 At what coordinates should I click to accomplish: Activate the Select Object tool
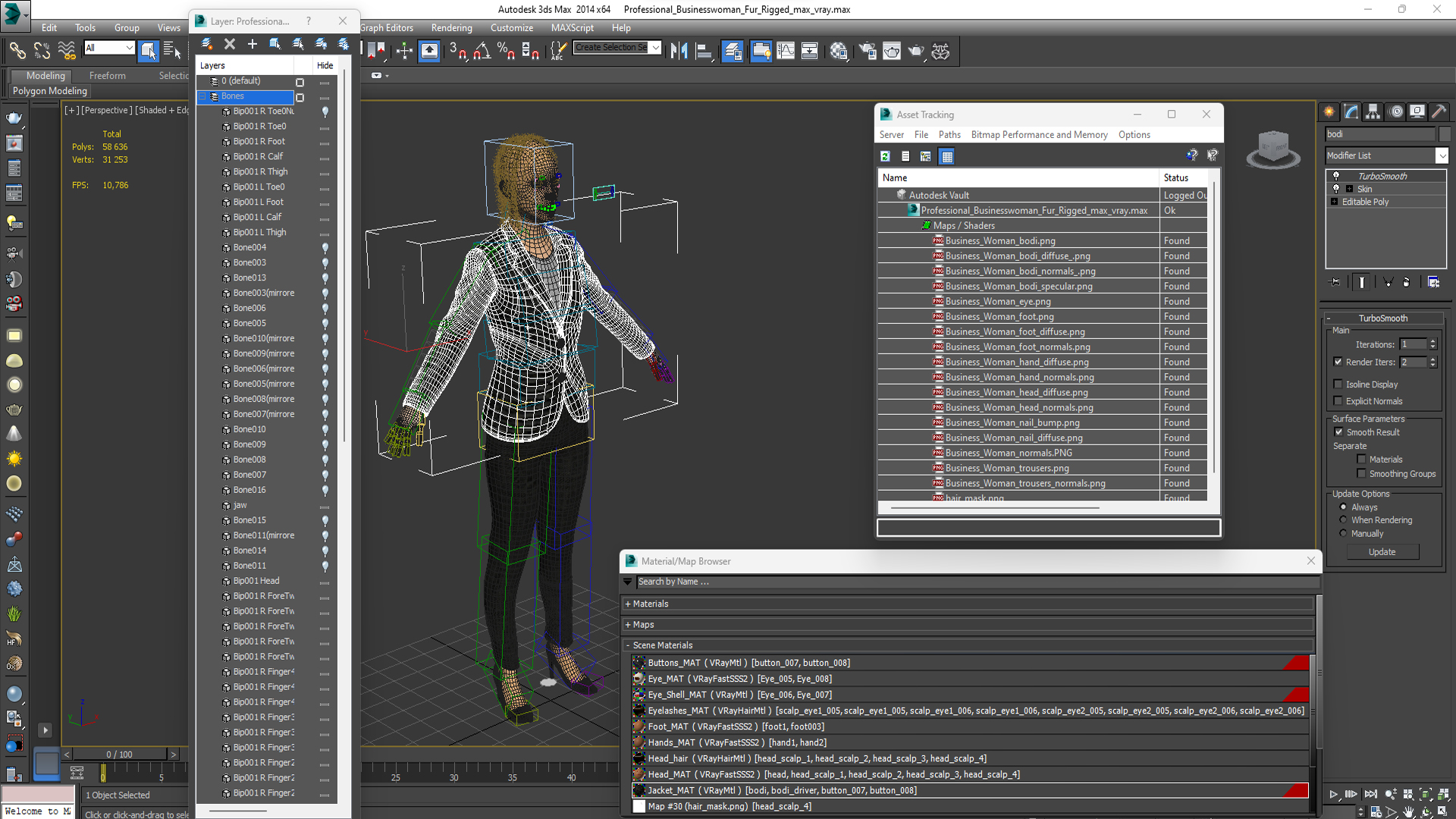pyautogui.click(x=148, y=51)
